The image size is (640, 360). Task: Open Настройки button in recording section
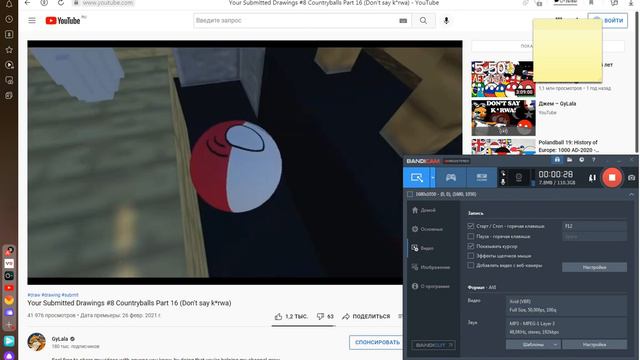coord(594,267)
